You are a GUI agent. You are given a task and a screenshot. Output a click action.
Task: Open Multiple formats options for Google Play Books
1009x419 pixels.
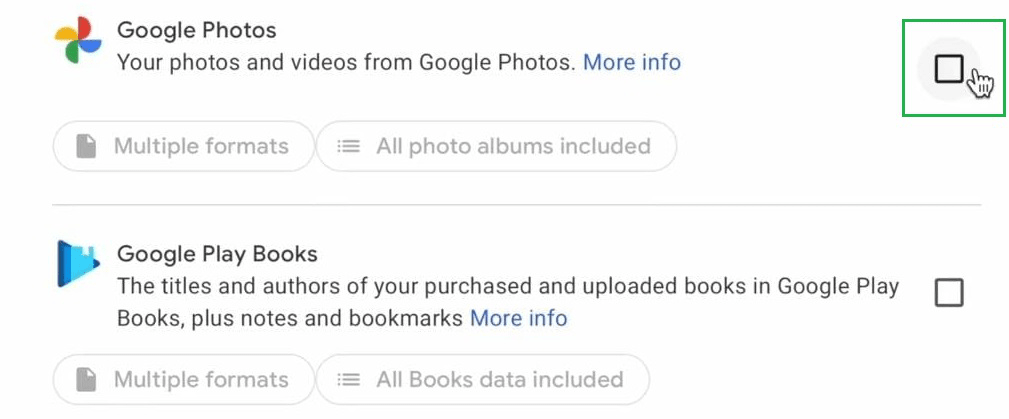(183, 380)
